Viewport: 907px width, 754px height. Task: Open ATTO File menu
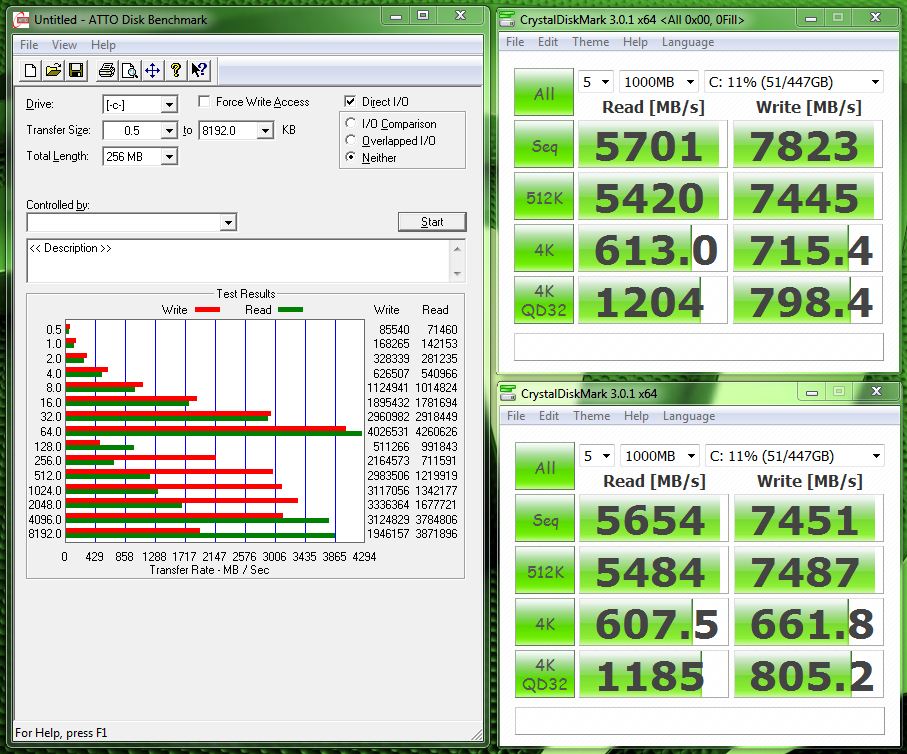29,45
